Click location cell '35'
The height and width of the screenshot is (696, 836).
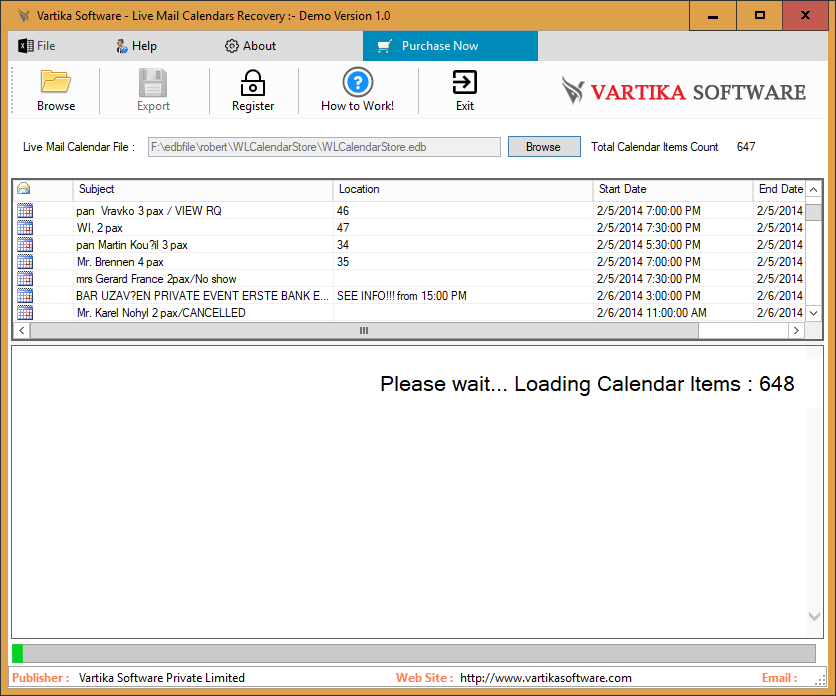click(343, 262)
